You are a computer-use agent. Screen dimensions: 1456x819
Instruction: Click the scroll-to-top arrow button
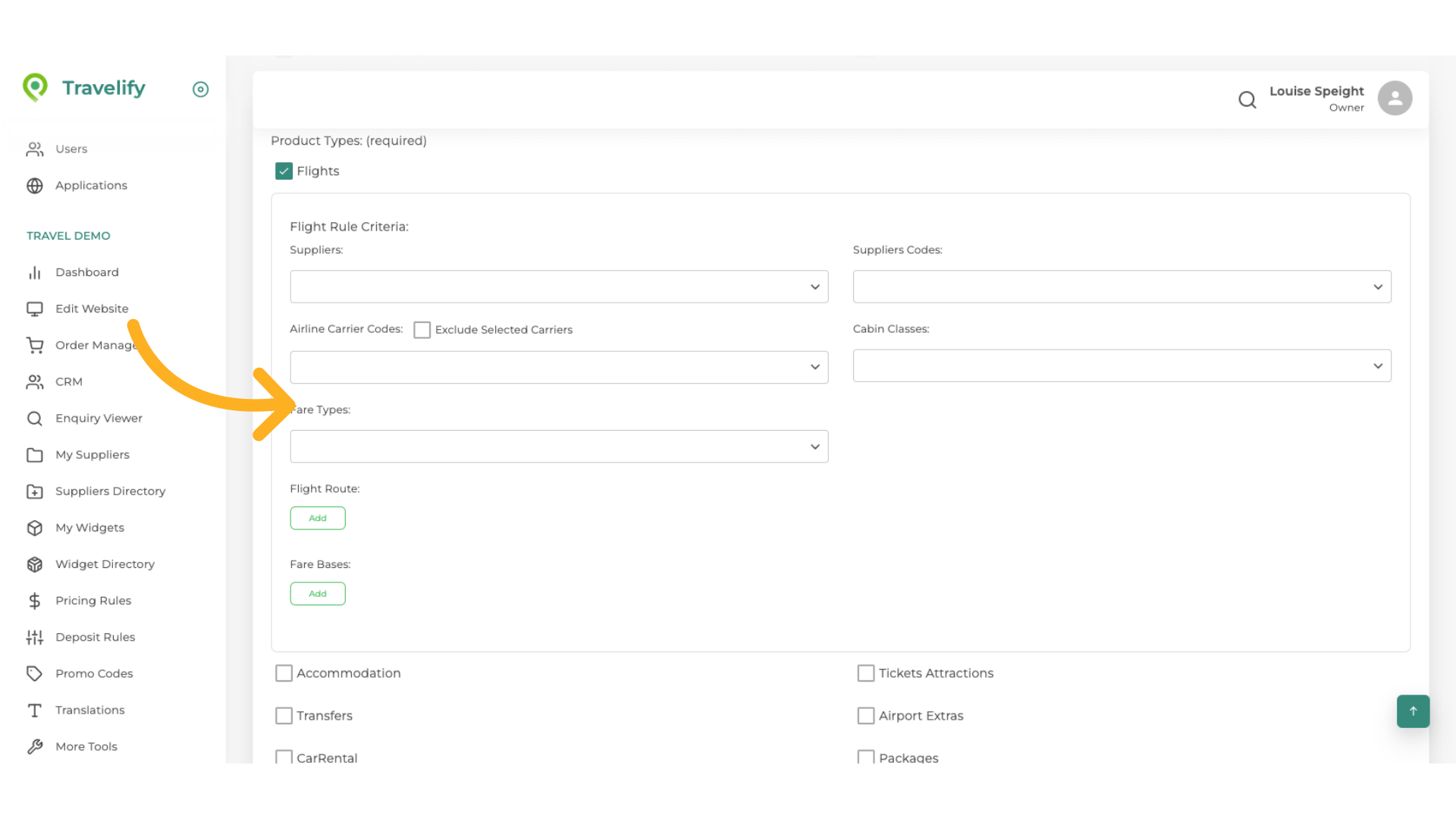1412,711
